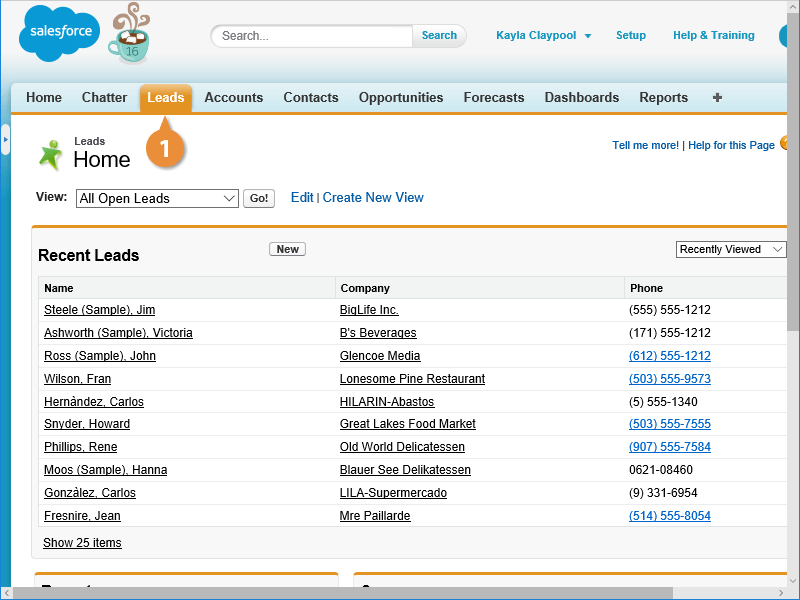Open Help for this Page link
Viewport: 800px width, 600px height.
click(731, 145)
